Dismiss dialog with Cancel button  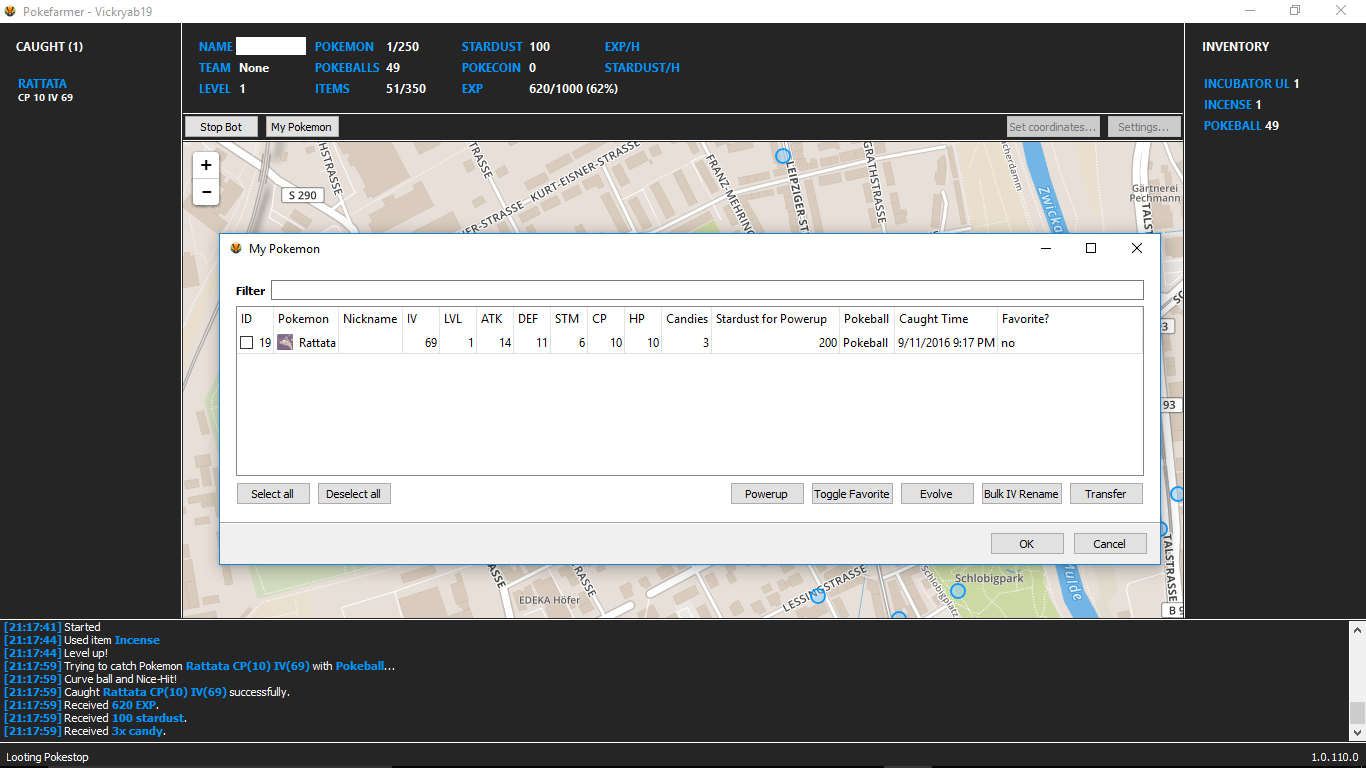coord(1110,544)
